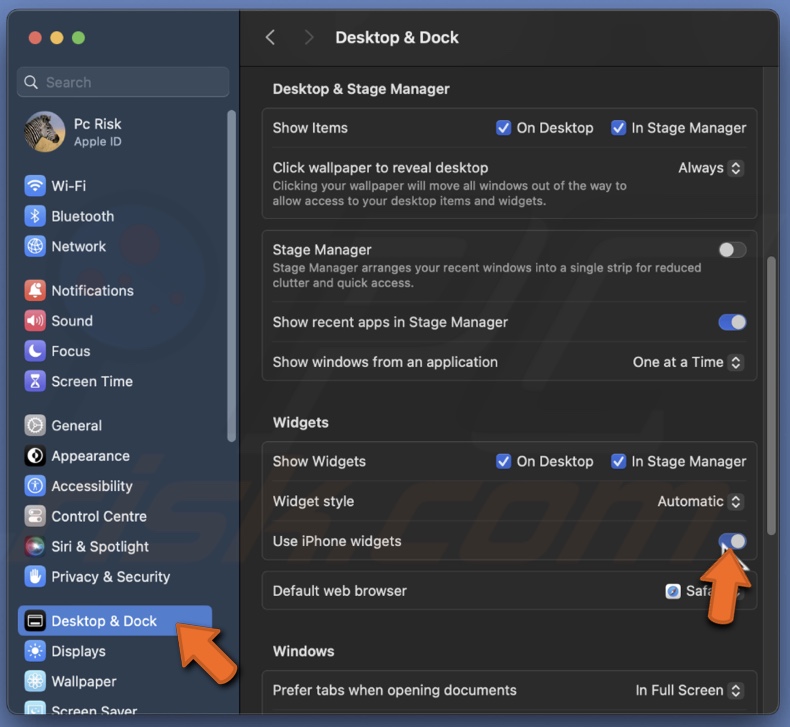Uncheck Show Items On Desktop checkbox

(504, 128)
